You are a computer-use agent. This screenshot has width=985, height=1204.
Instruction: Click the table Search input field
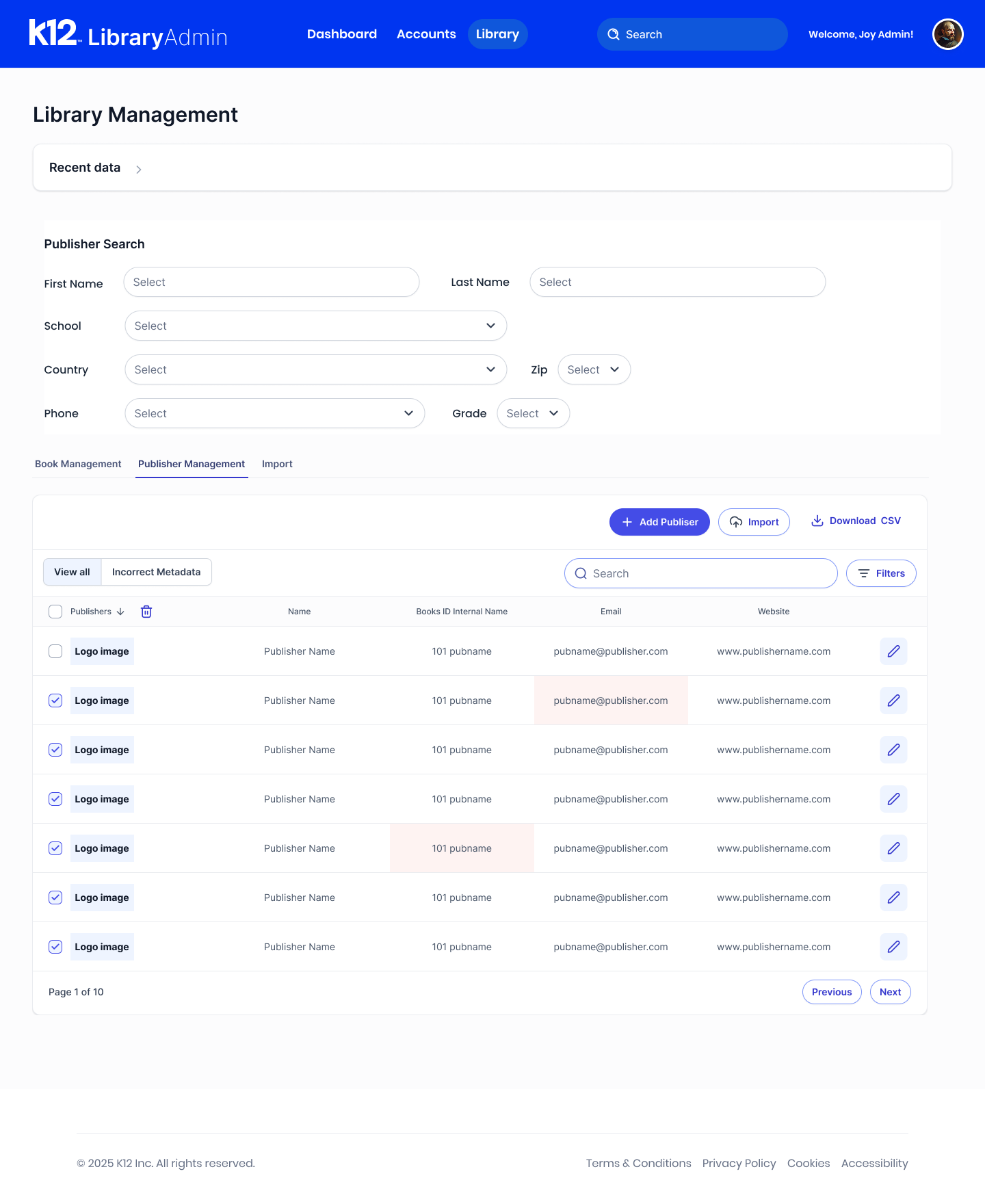[x=701, y=573]
